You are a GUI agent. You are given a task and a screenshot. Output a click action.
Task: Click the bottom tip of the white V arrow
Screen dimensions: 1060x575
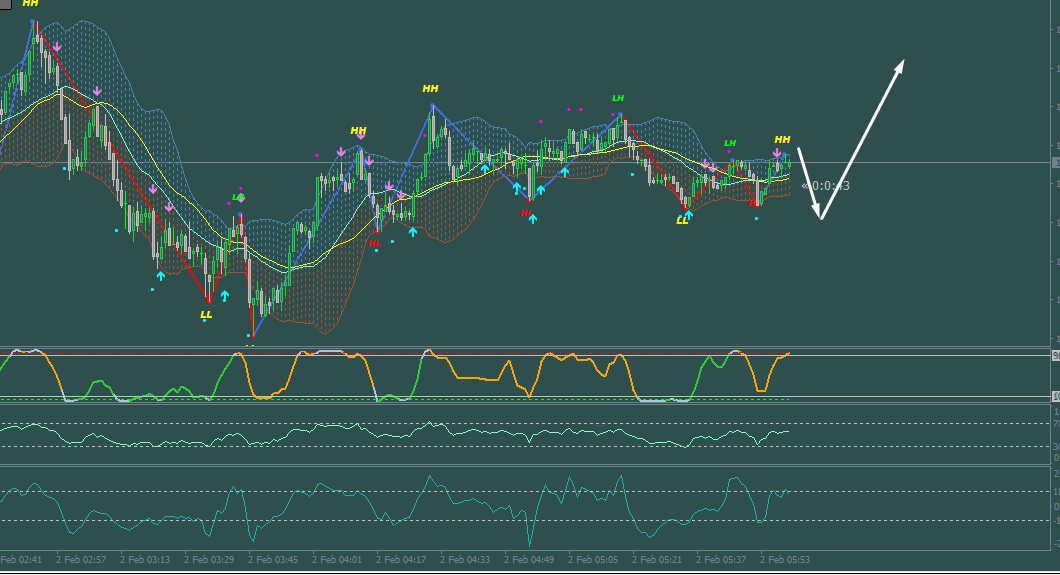point(821,218)
